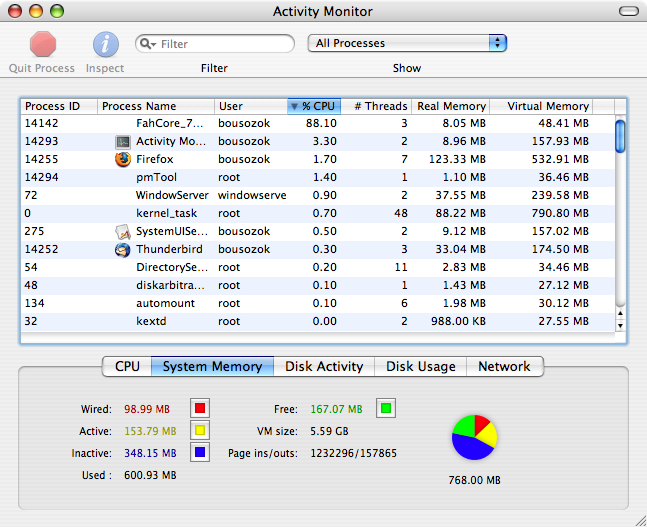
Task: Click the 790.80 MB virtual memory value
Action: [560, 213]
